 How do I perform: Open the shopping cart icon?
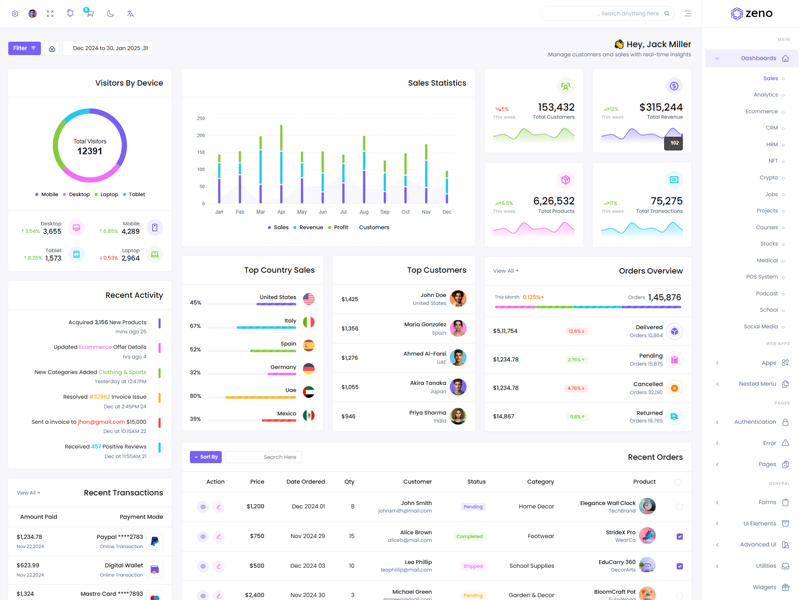click(89, 14)
